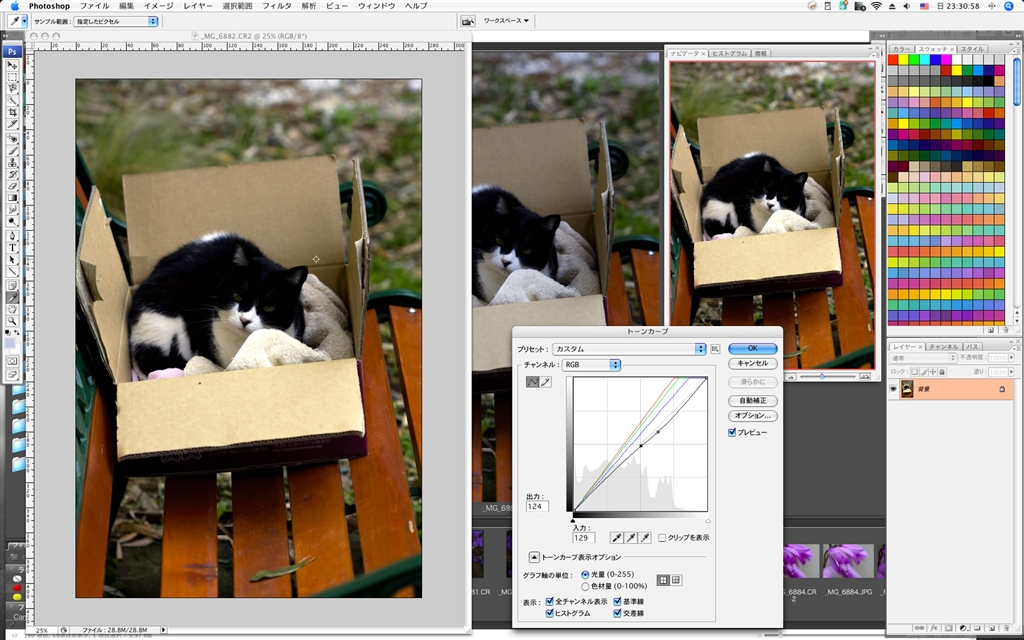The height and width of the screenshot is (640, 1024).
Task: Choose the point-edit curve mode icon
Action: pos(532,382)
